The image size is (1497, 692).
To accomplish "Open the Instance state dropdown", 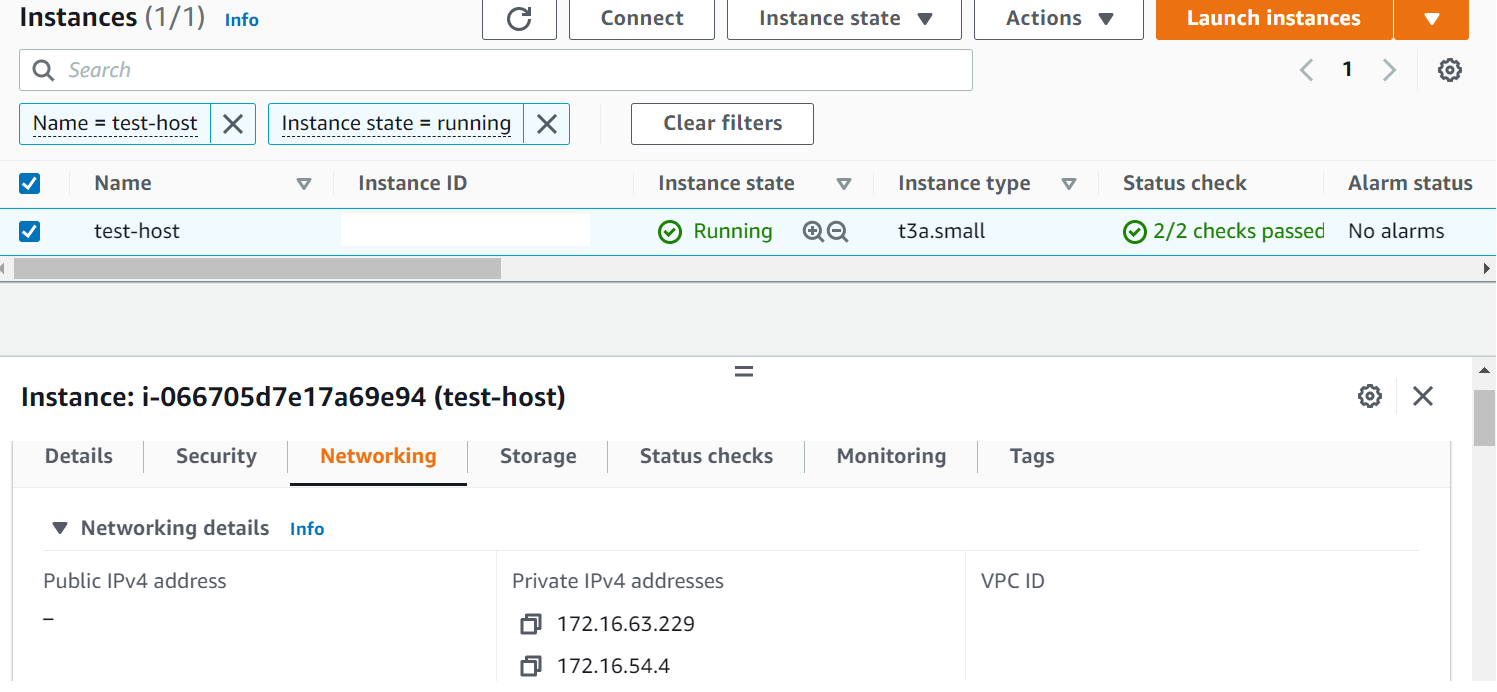I will 844,19.
